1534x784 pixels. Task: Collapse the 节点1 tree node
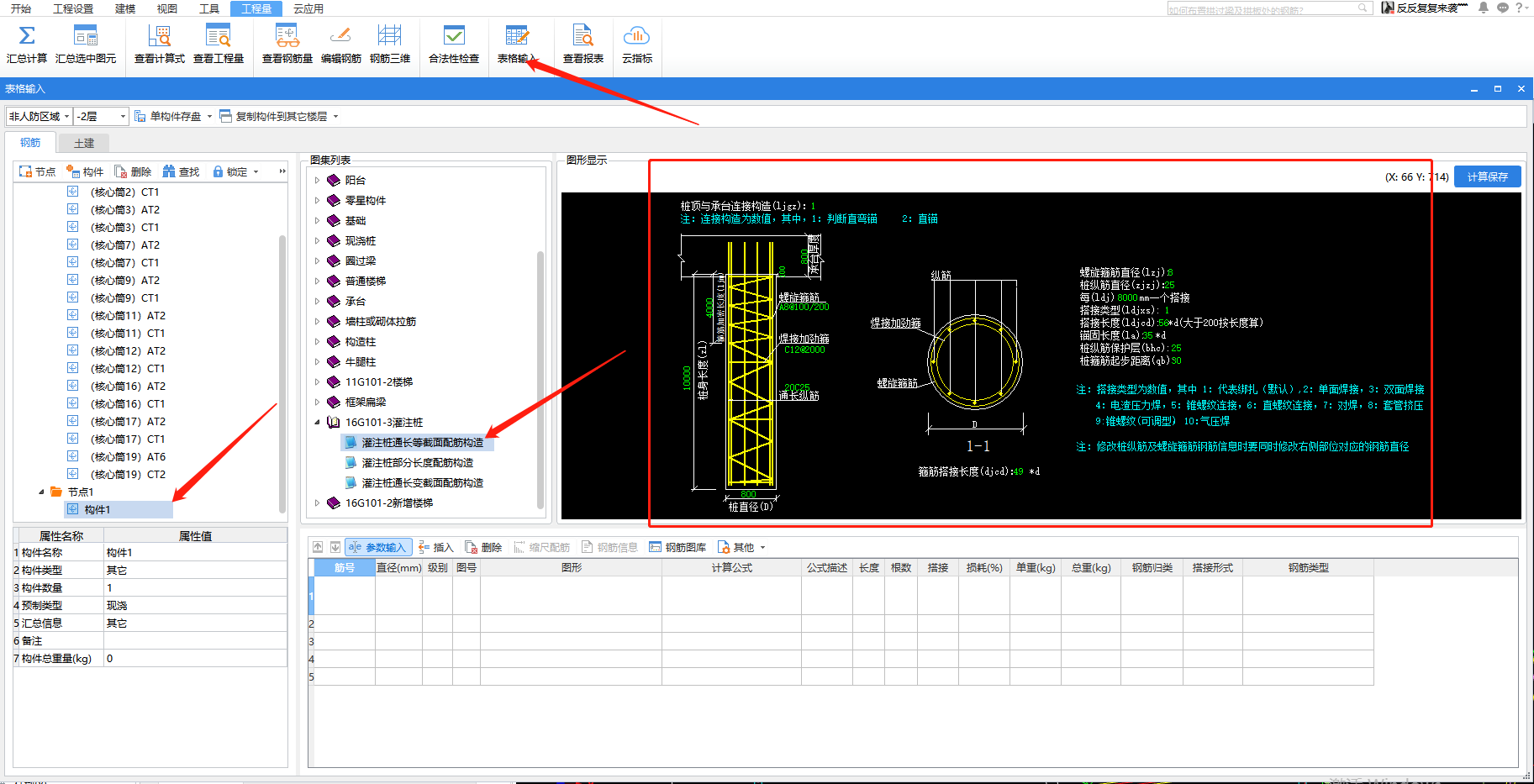pyautogui.click(x=41, y=492)
